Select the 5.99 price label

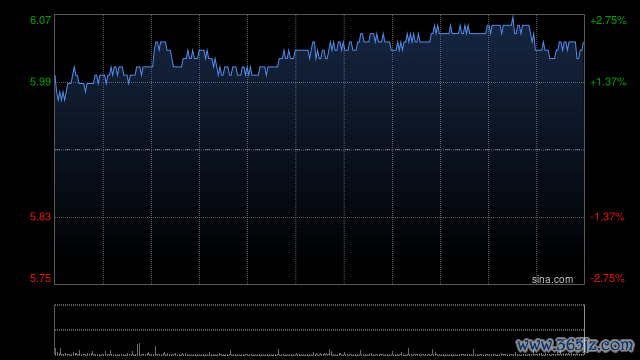40,82
